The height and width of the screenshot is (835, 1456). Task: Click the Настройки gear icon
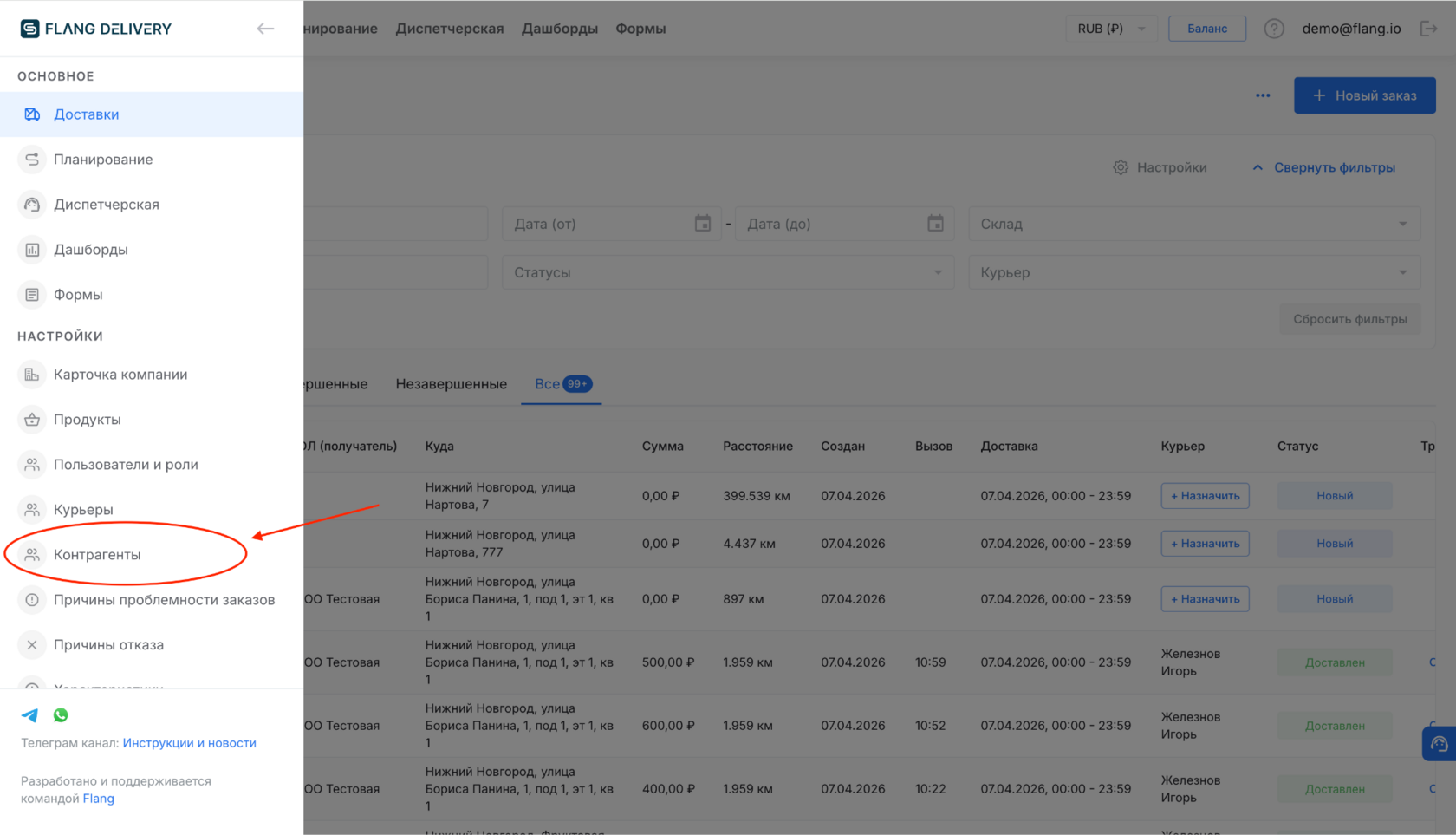click(1121, 167)
